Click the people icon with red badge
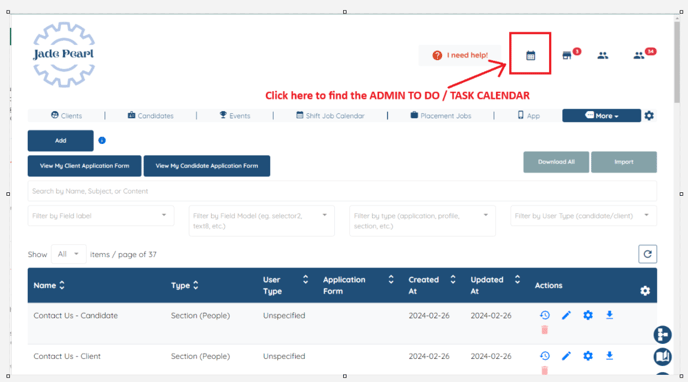Image resolution: width=688 pixels, height=382 pixels. tap(639, 55)
